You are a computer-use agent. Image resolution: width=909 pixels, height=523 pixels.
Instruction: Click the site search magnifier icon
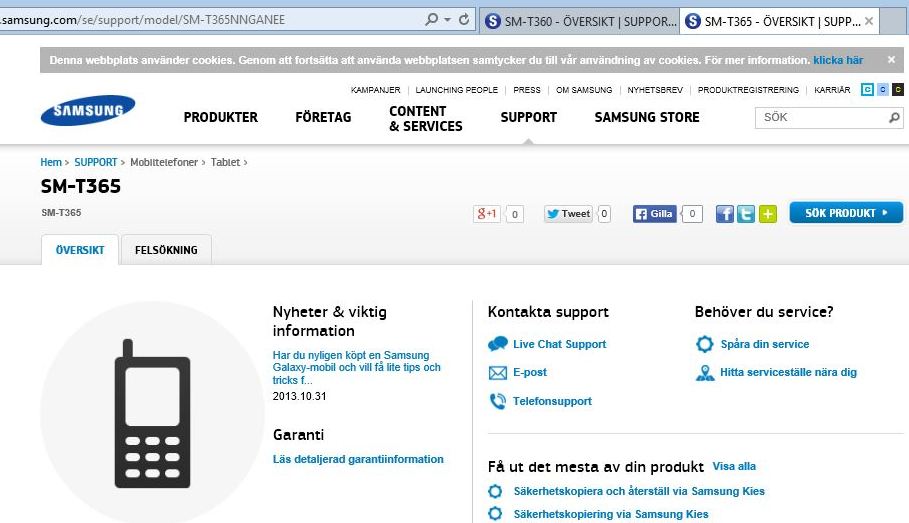895,118
